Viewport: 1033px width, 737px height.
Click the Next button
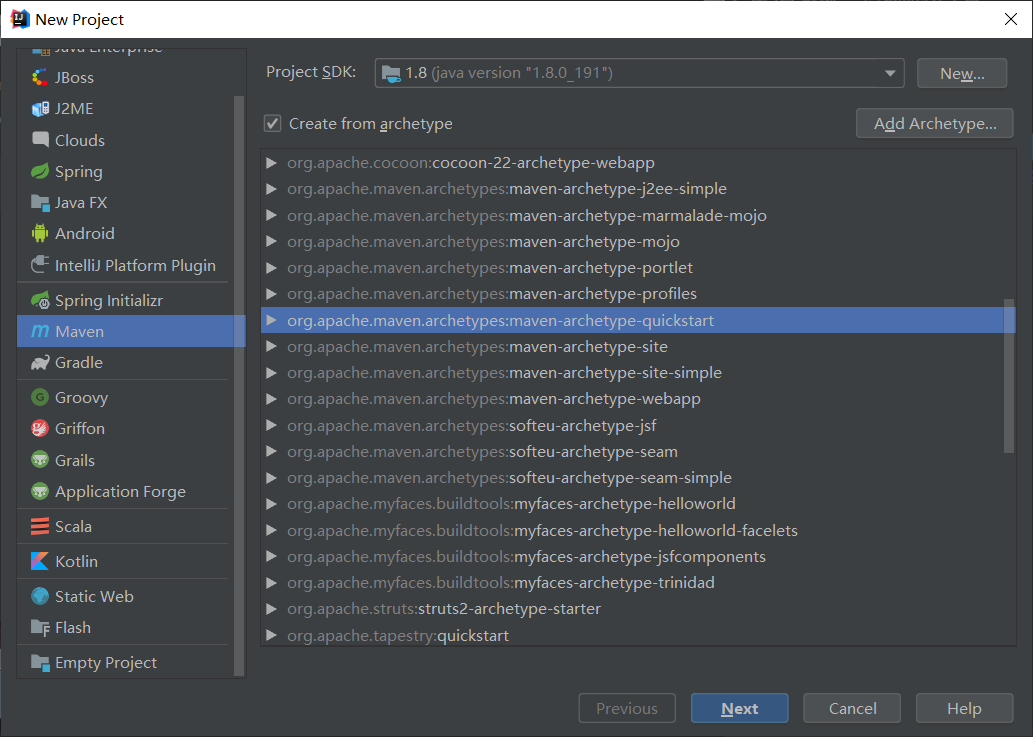[x=739, y=709]
